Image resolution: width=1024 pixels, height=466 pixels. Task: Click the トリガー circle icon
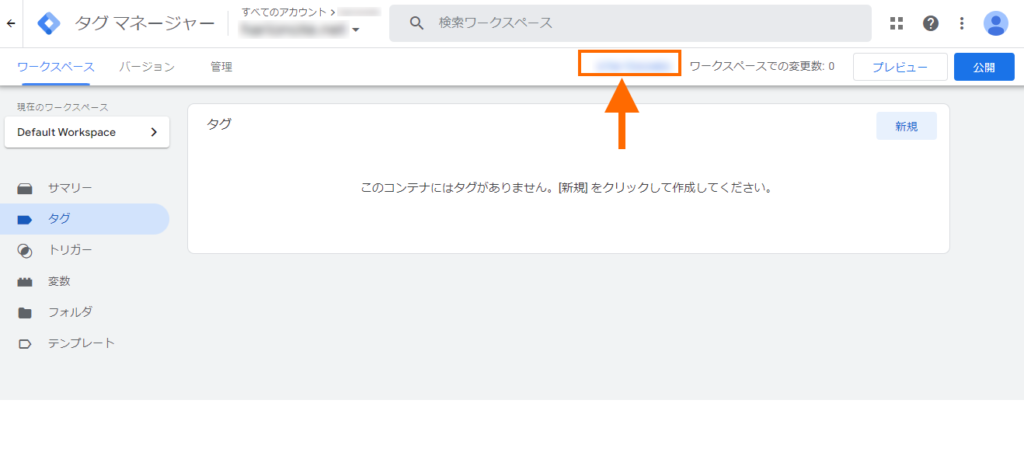click(x=25, y=251)
